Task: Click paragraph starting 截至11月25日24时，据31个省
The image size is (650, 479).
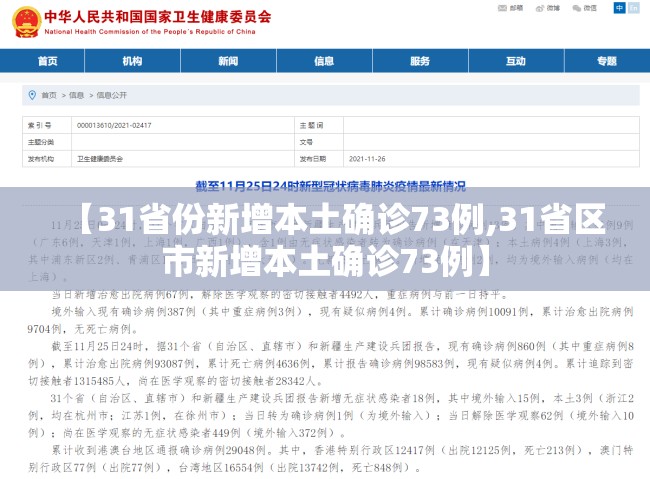Action: (330, 363)
